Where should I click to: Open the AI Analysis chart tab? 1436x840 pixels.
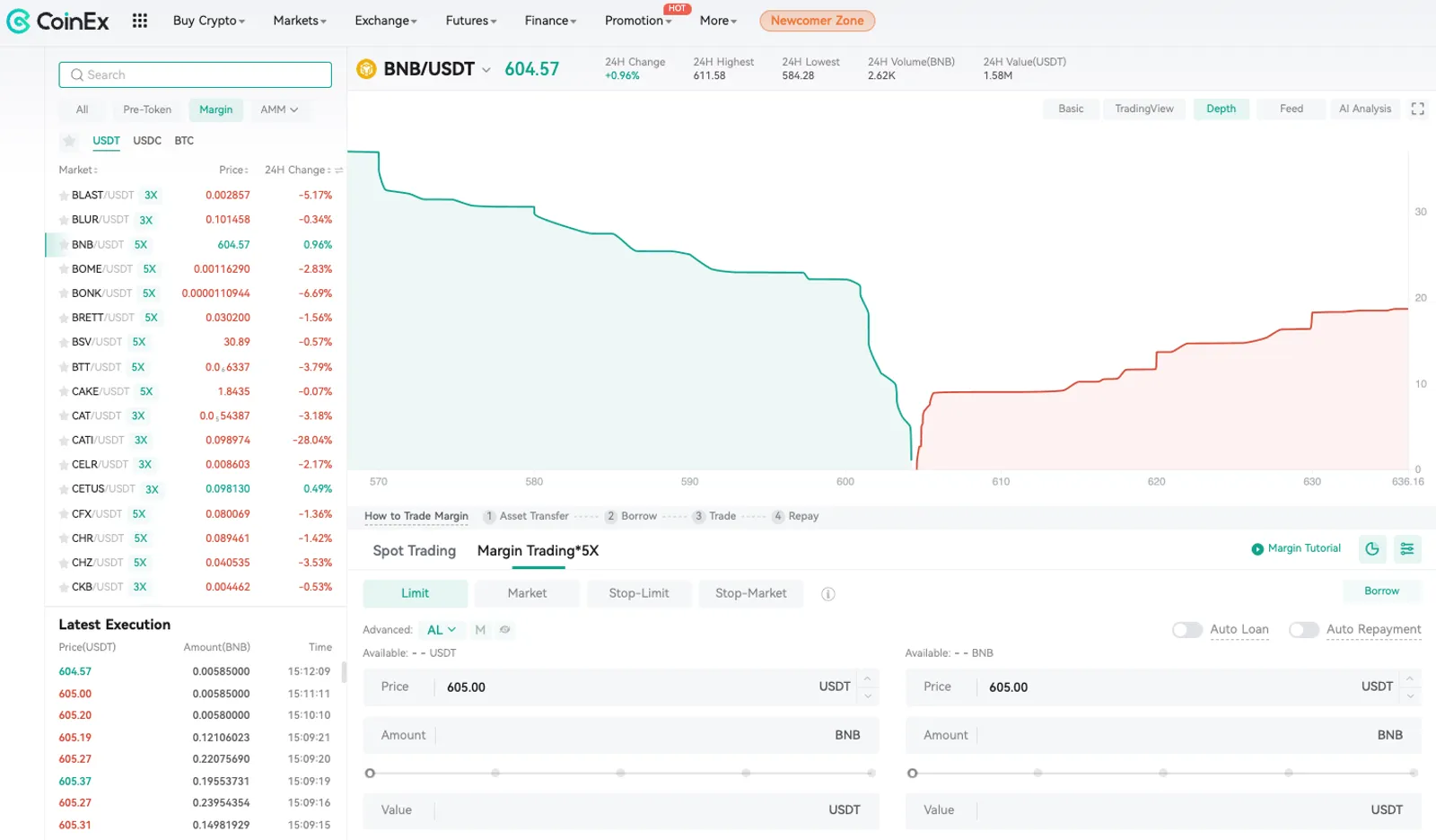tap(1365, 109)
